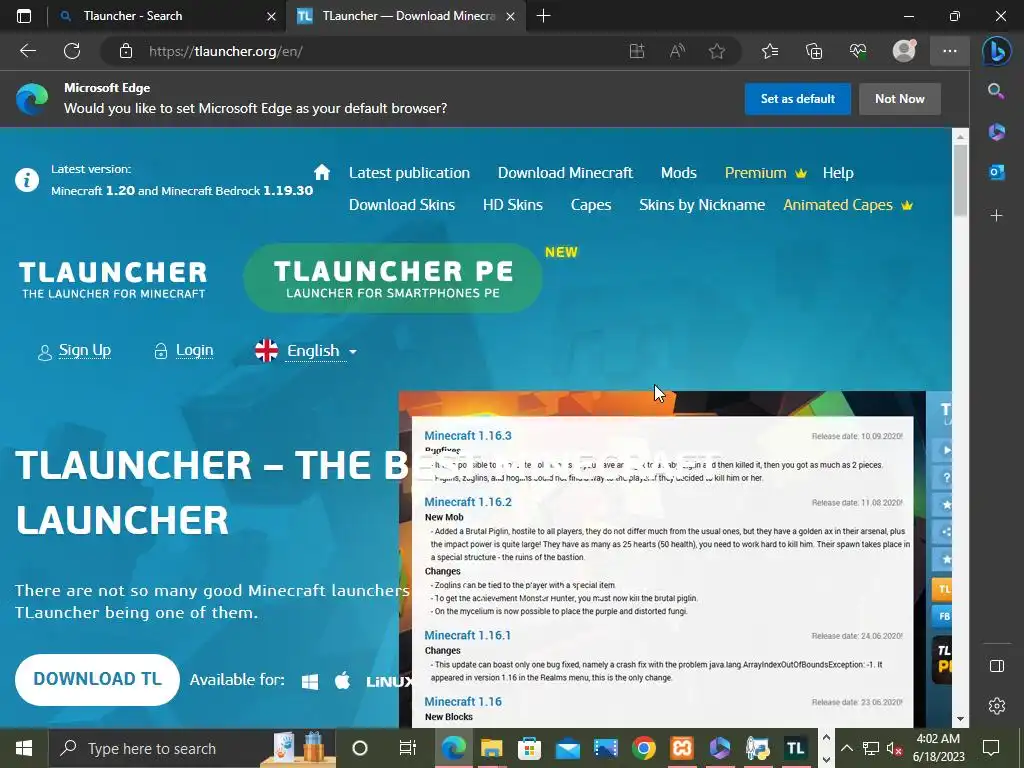Open the Animated Capes page

coord(848,204)
